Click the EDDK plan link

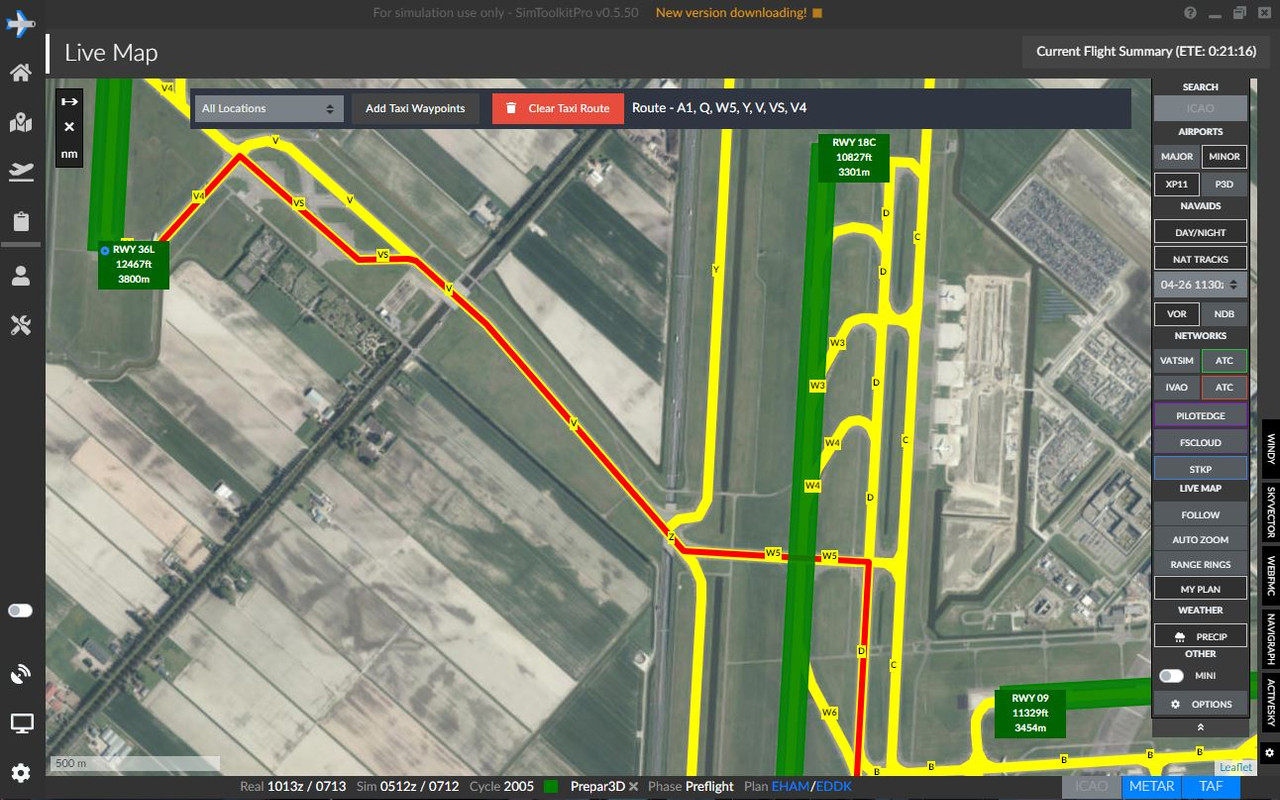pos(833,786)
